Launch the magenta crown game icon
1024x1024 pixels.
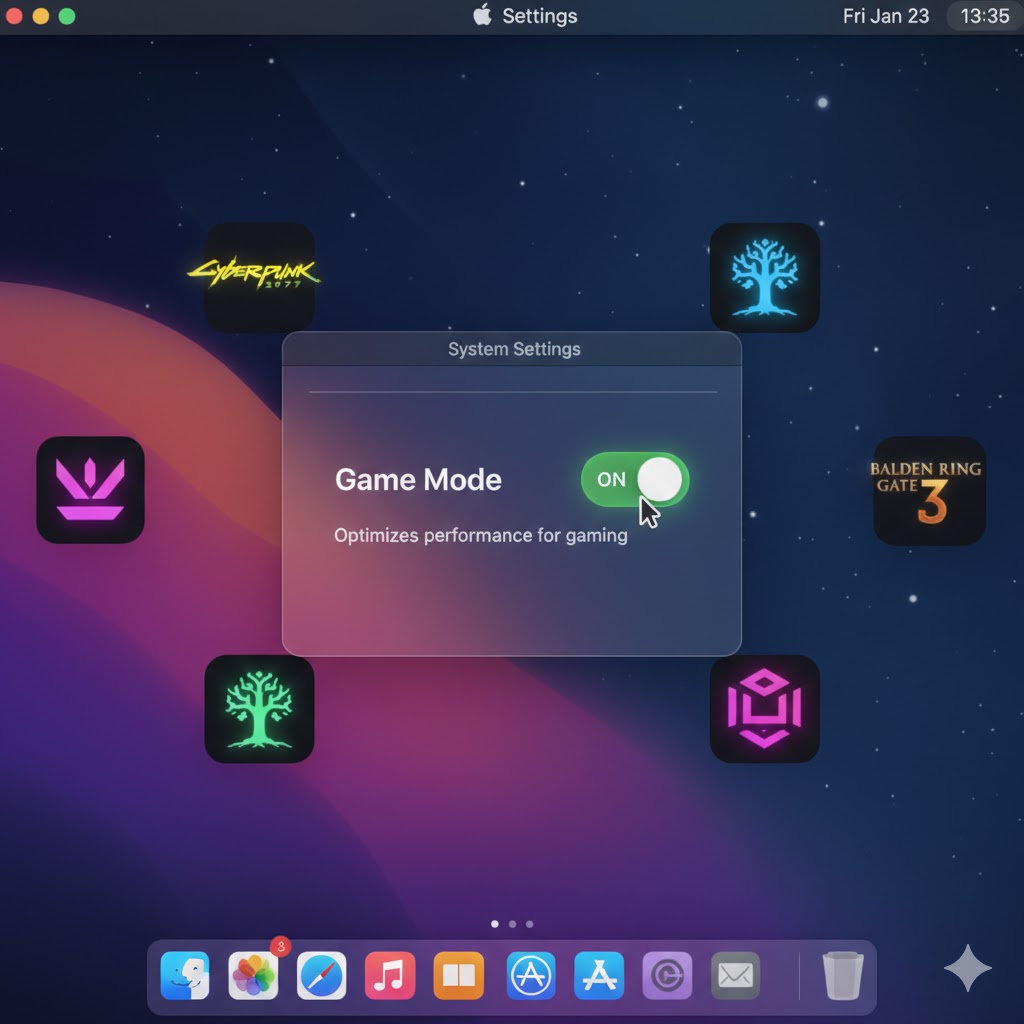[x=91, y=491]
